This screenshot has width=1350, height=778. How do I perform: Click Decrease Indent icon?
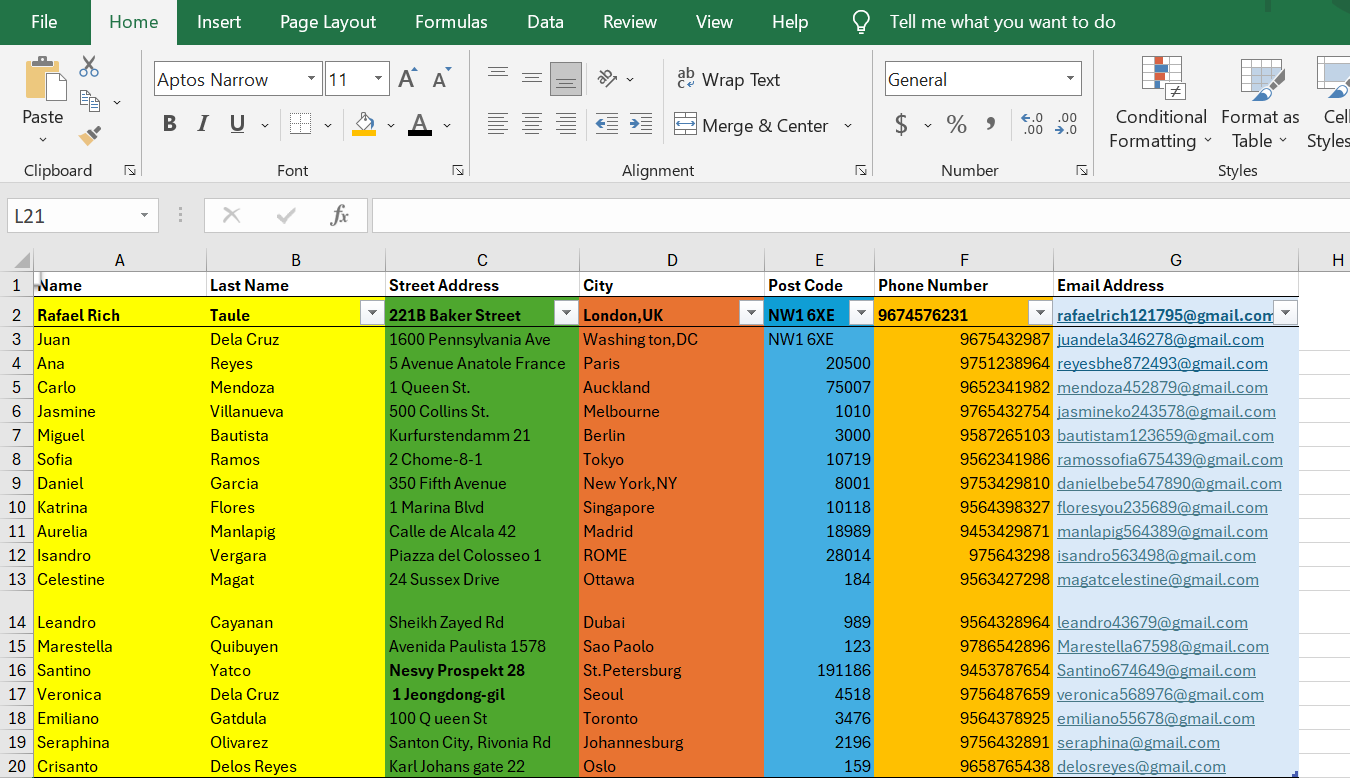607,124
